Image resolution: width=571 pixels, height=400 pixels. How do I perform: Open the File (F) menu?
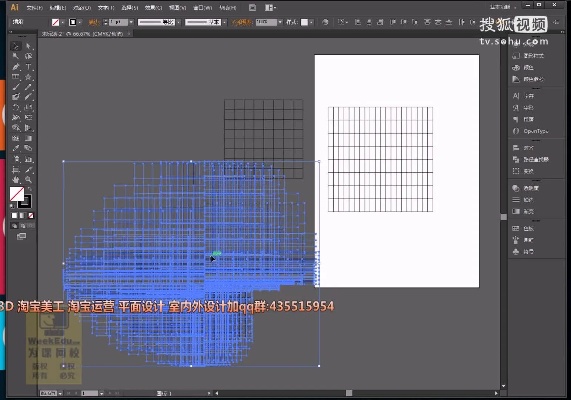tap(35, 8)
